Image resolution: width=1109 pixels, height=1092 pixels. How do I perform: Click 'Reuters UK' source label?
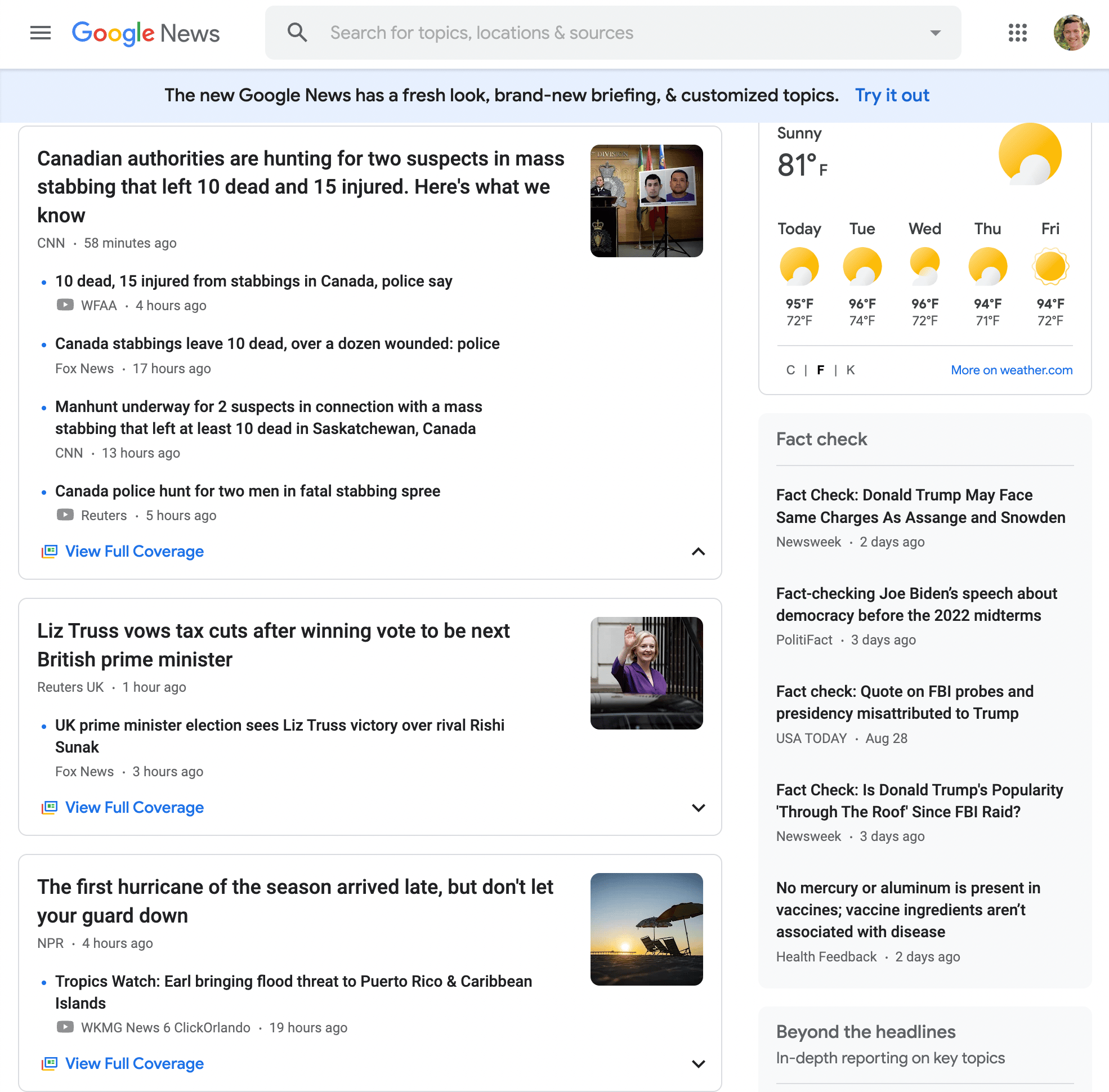coord(70,687)
